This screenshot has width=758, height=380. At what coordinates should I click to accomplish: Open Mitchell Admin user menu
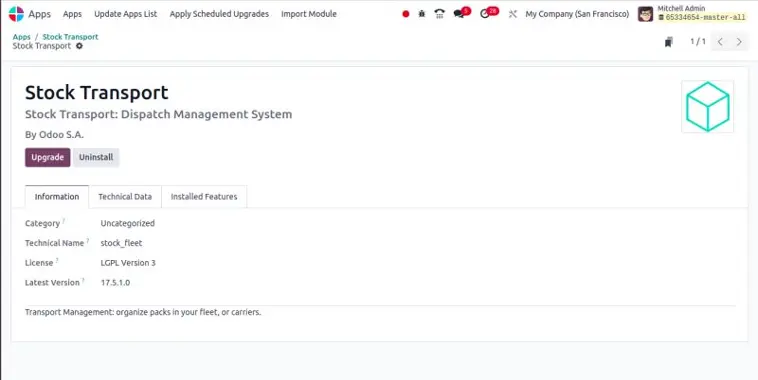click(692, 14)
